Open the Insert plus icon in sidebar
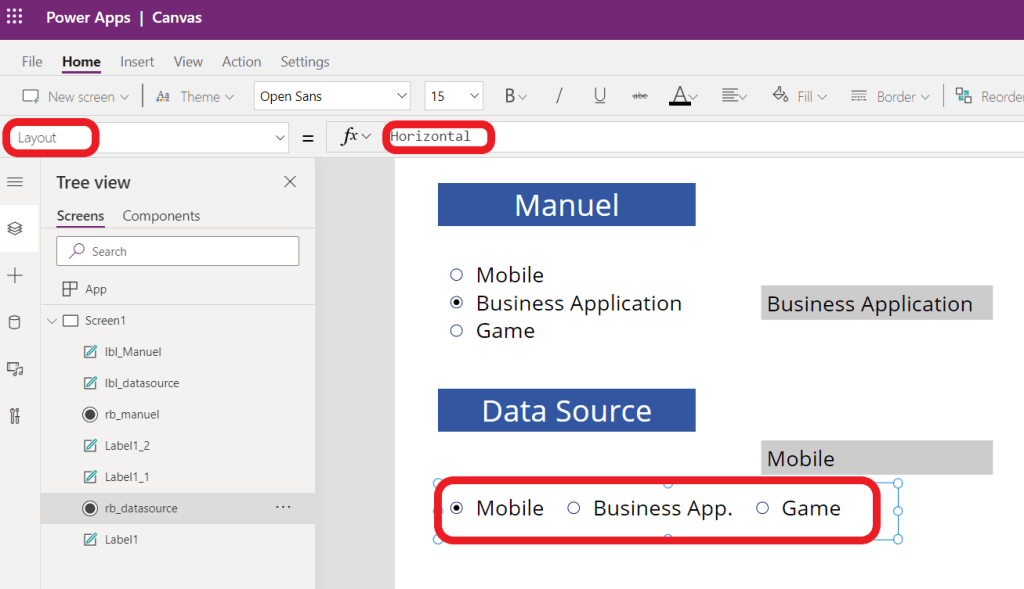This screenshot has width=1024, height=589. (15, 275)
